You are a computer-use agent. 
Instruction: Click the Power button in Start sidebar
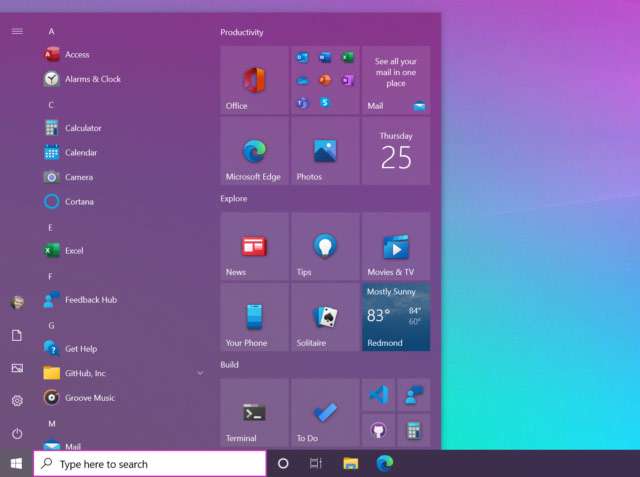(x=17, y=433)
